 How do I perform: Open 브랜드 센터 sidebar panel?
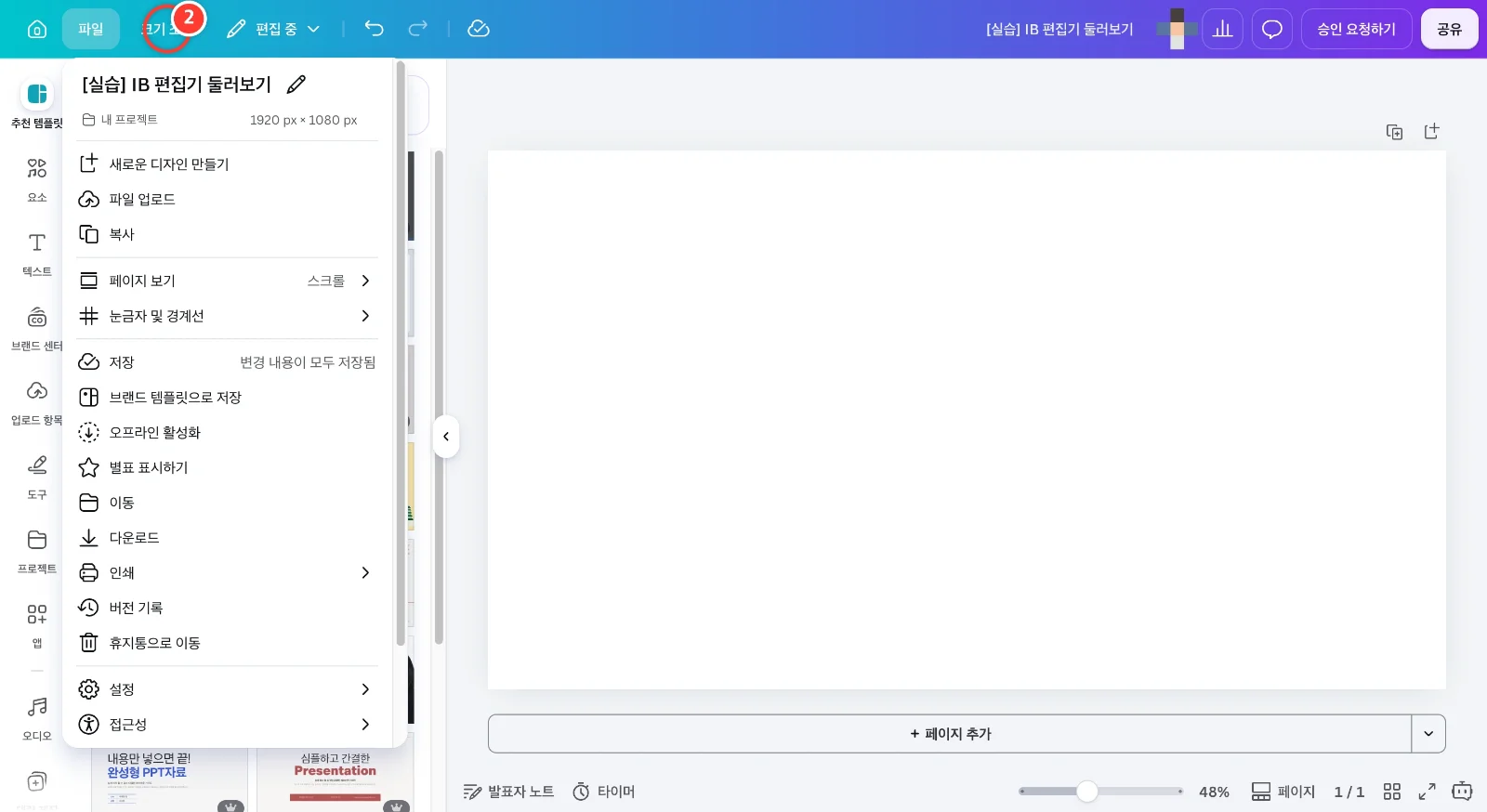point(37,328)
